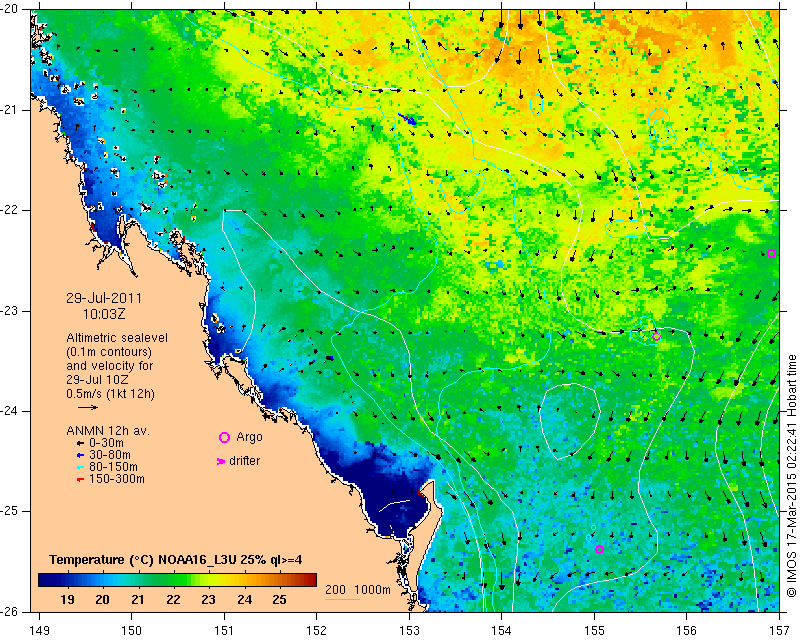Viewport: 800px width, 640px height.
Task: Click the 0.5m/s velocity scale arrow
Action: tap(88, 407)
